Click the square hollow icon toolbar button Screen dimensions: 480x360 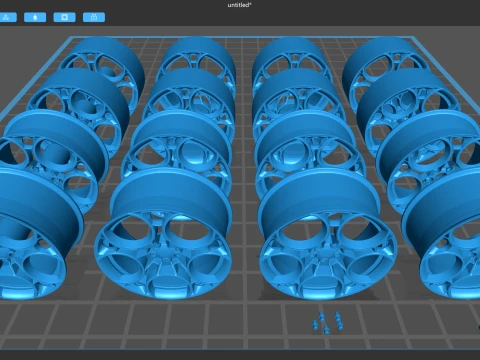[x=64, y=17]
